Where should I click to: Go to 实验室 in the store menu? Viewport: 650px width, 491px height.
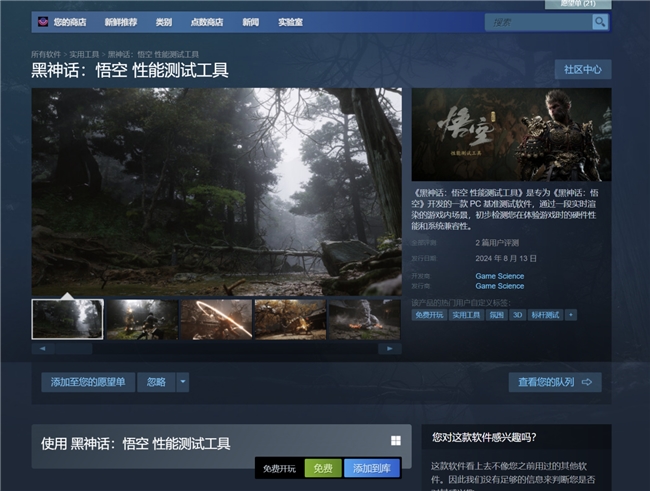[x=291, y=21]
